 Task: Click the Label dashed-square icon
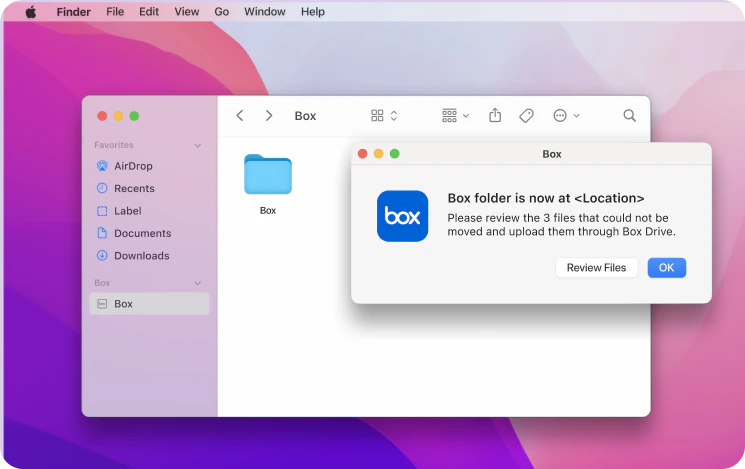(102, 211)
